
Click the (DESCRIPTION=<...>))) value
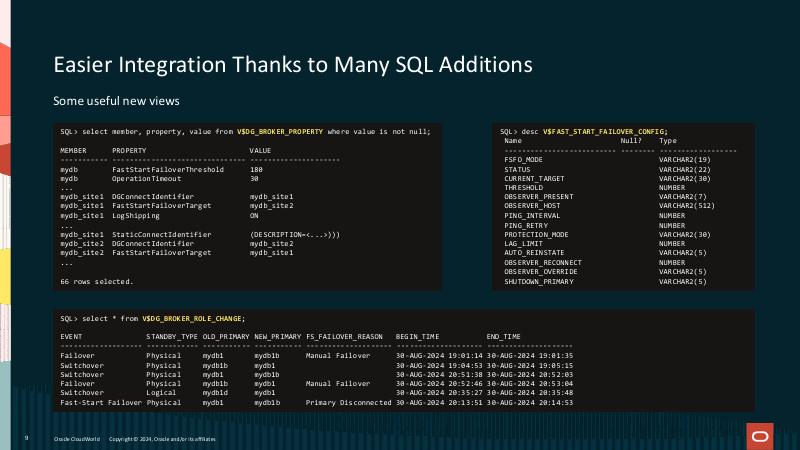point(294,235)
